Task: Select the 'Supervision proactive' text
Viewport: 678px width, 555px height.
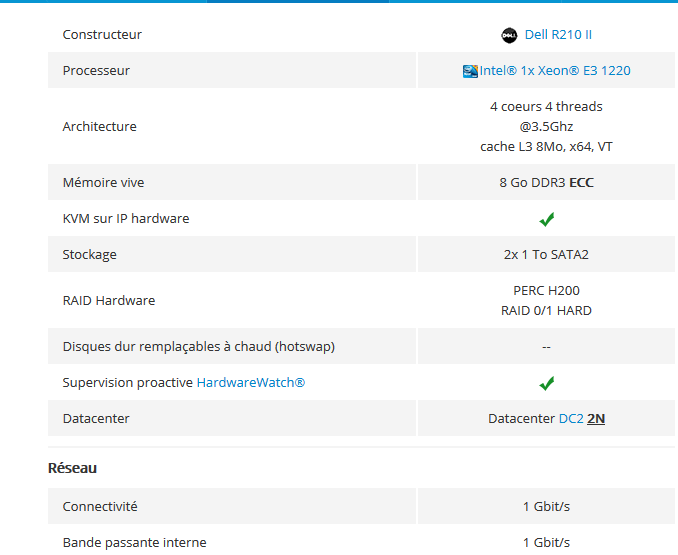Action: [x=128, y=383]
